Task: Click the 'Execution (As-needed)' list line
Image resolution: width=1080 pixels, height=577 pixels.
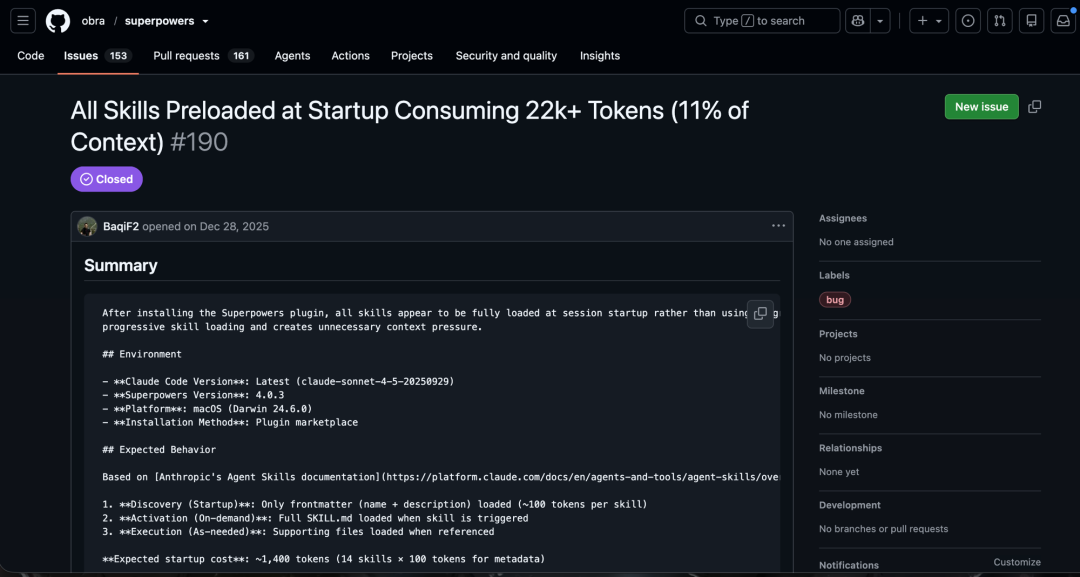Action: click(298, 532)
